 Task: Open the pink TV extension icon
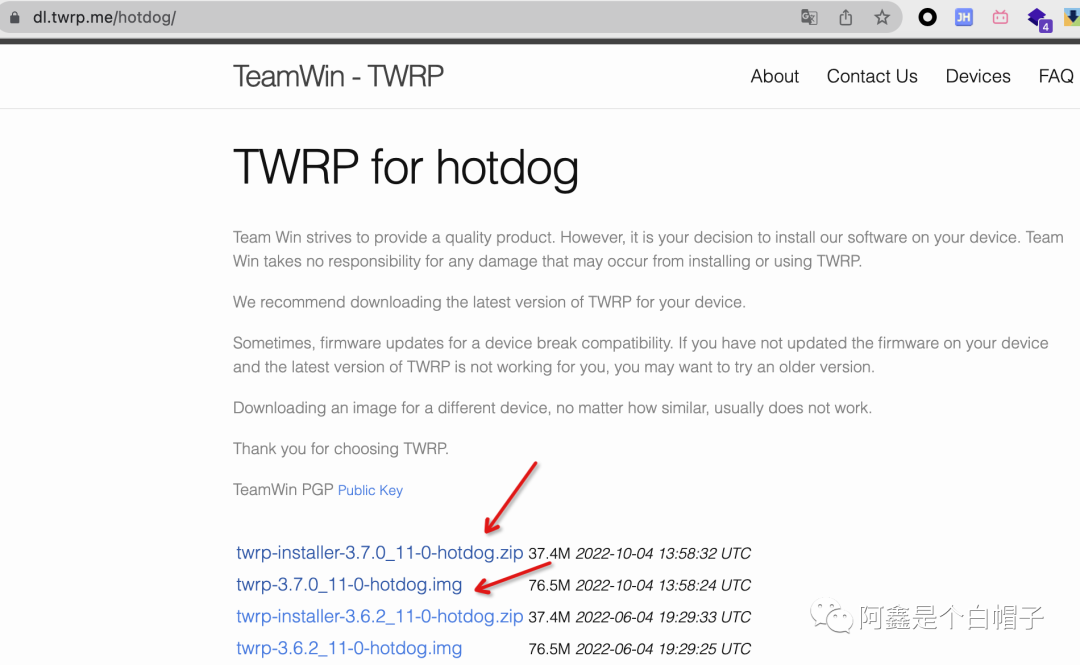point(1000,17)
